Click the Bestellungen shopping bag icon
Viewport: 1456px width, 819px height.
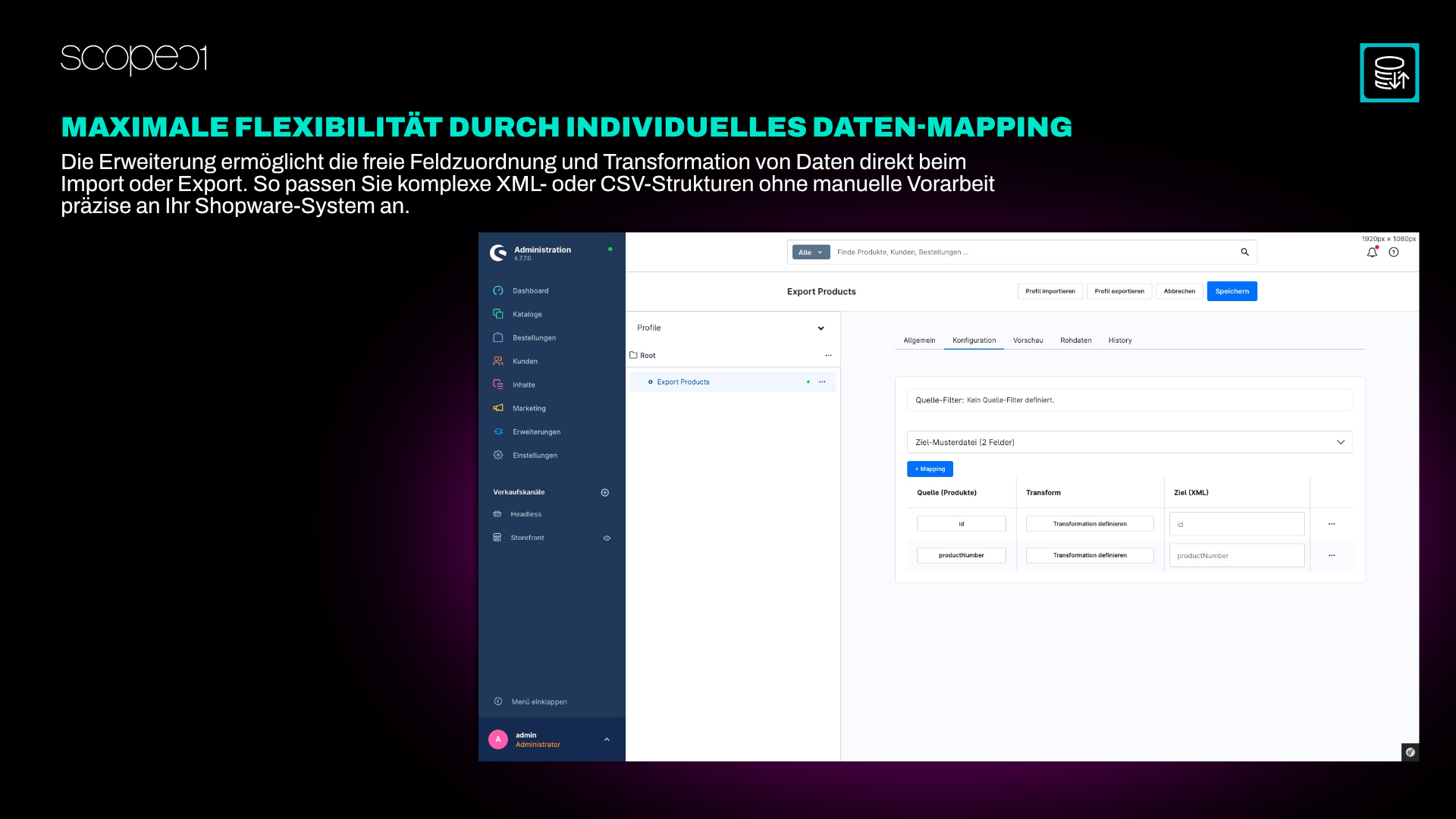pos(498,337)
